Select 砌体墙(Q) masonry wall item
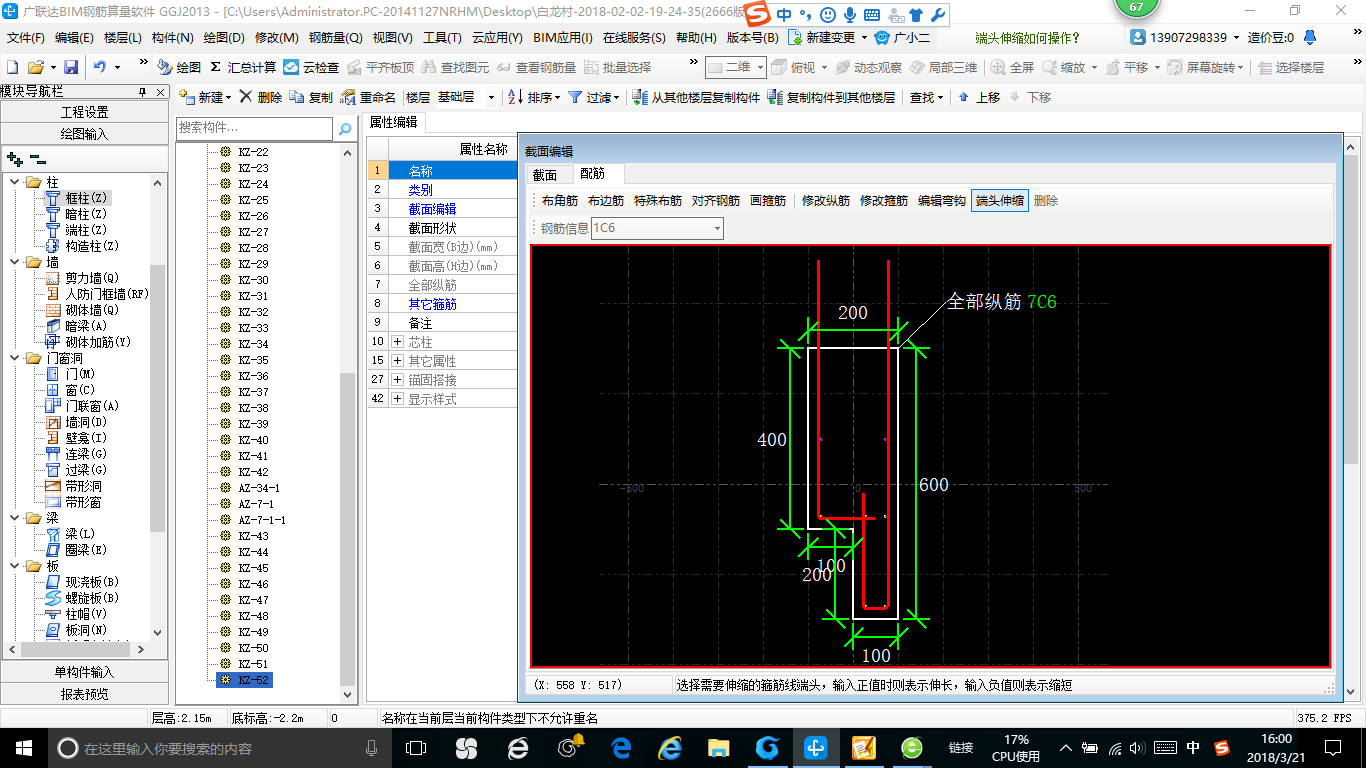Screen dimensions: 1366x768 [83, 310]
